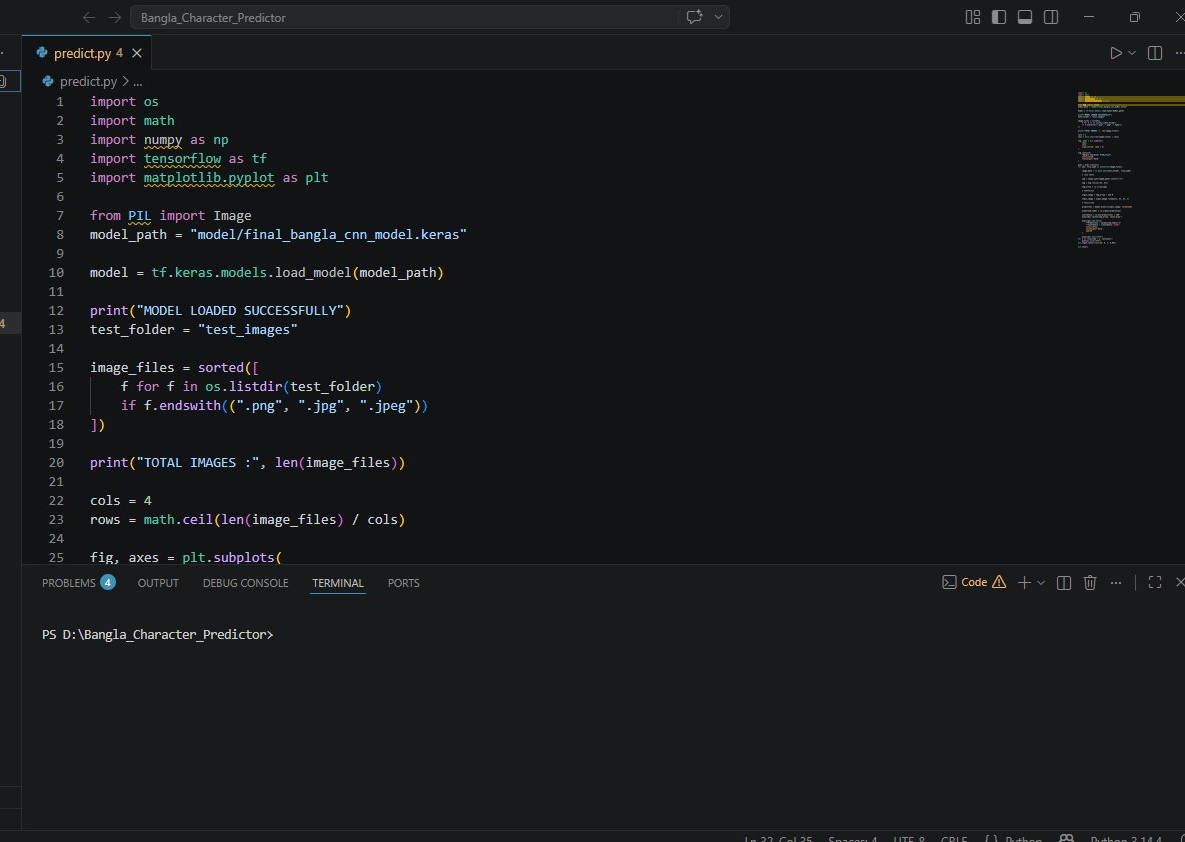Click the minimap code overview
Screen dimensions: 1185x842
click(1131, 170)
